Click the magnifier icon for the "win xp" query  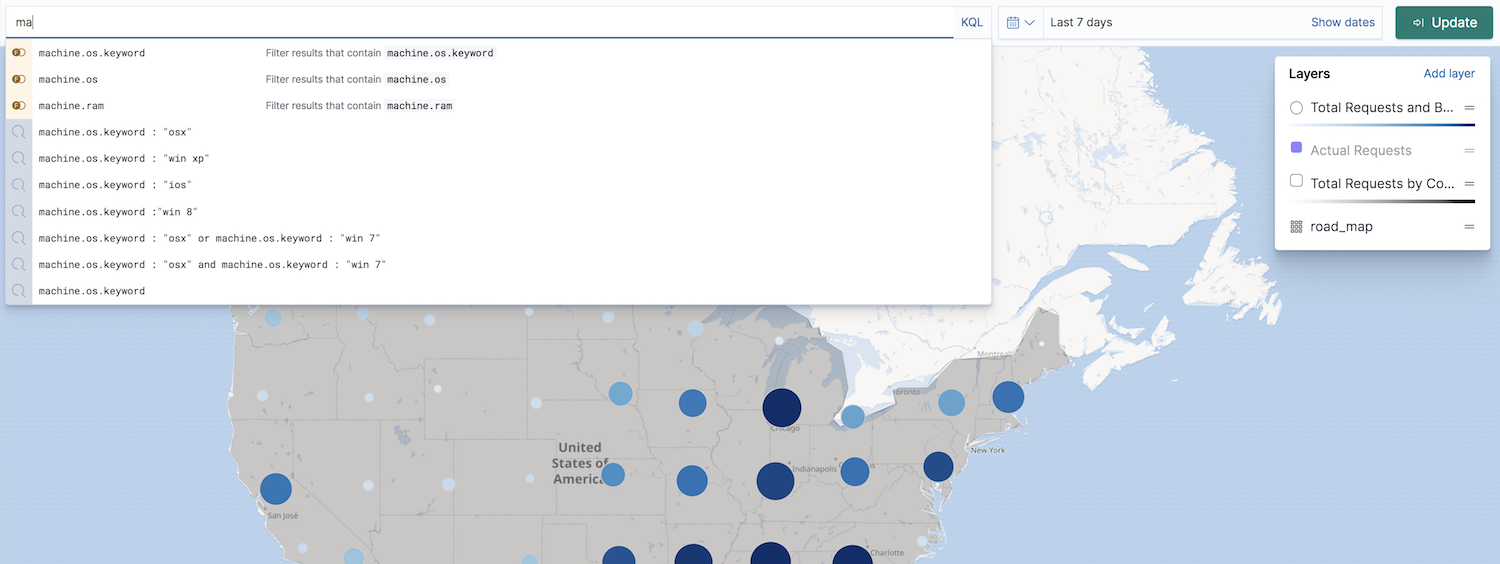19,158
